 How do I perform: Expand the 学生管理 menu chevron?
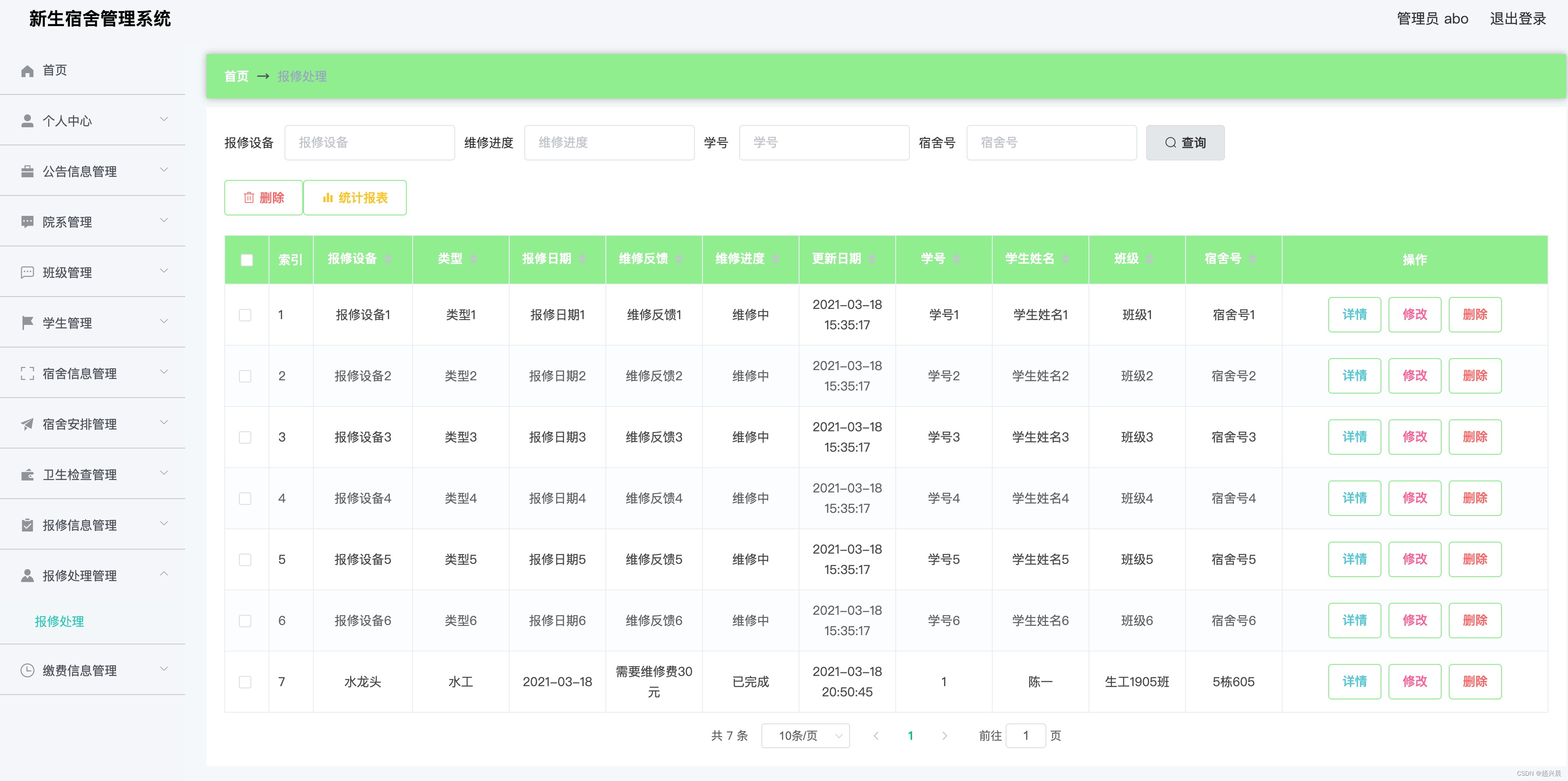click(x=164, y=321)
